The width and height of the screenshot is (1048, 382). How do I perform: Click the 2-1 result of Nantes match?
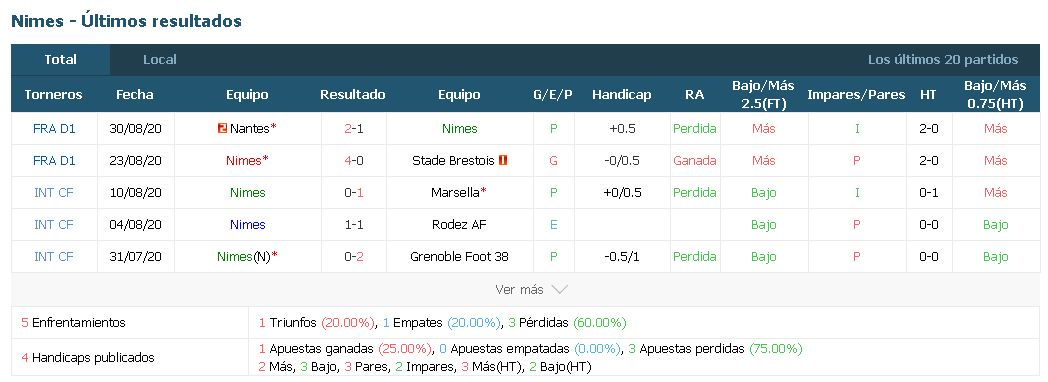tap(353, 128)
